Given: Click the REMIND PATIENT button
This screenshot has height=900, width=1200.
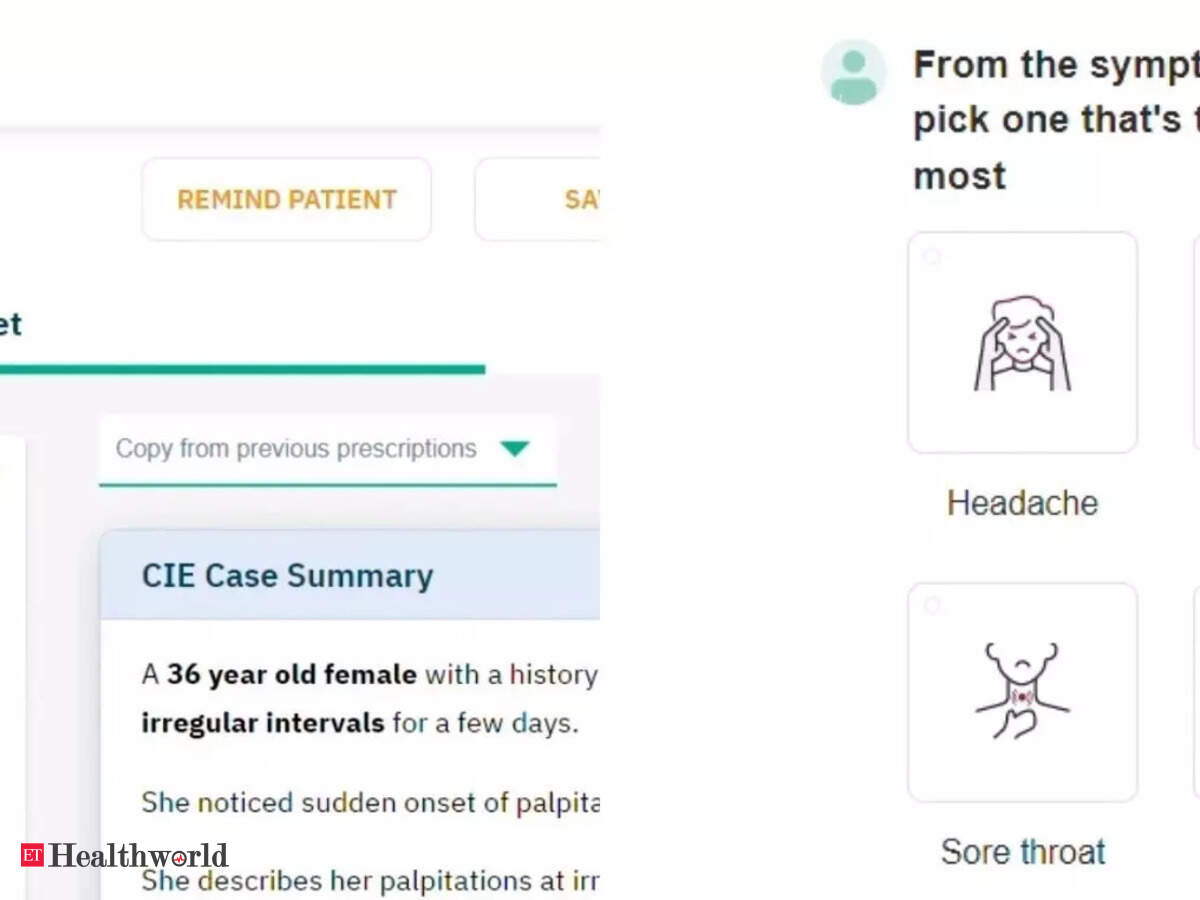Looking at the screenshot, I should 287,199.
